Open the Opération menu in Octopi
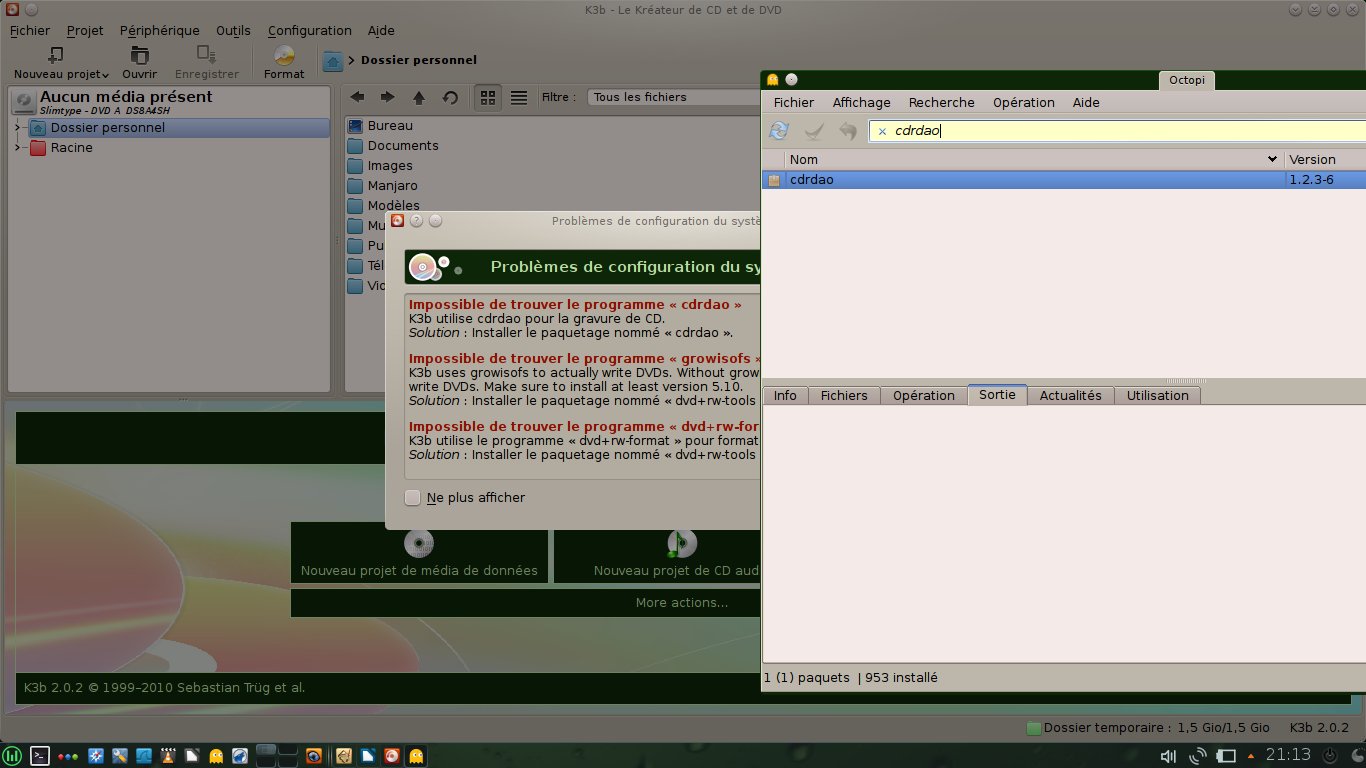1366x768 pixels. click(x=1024, y=102)
